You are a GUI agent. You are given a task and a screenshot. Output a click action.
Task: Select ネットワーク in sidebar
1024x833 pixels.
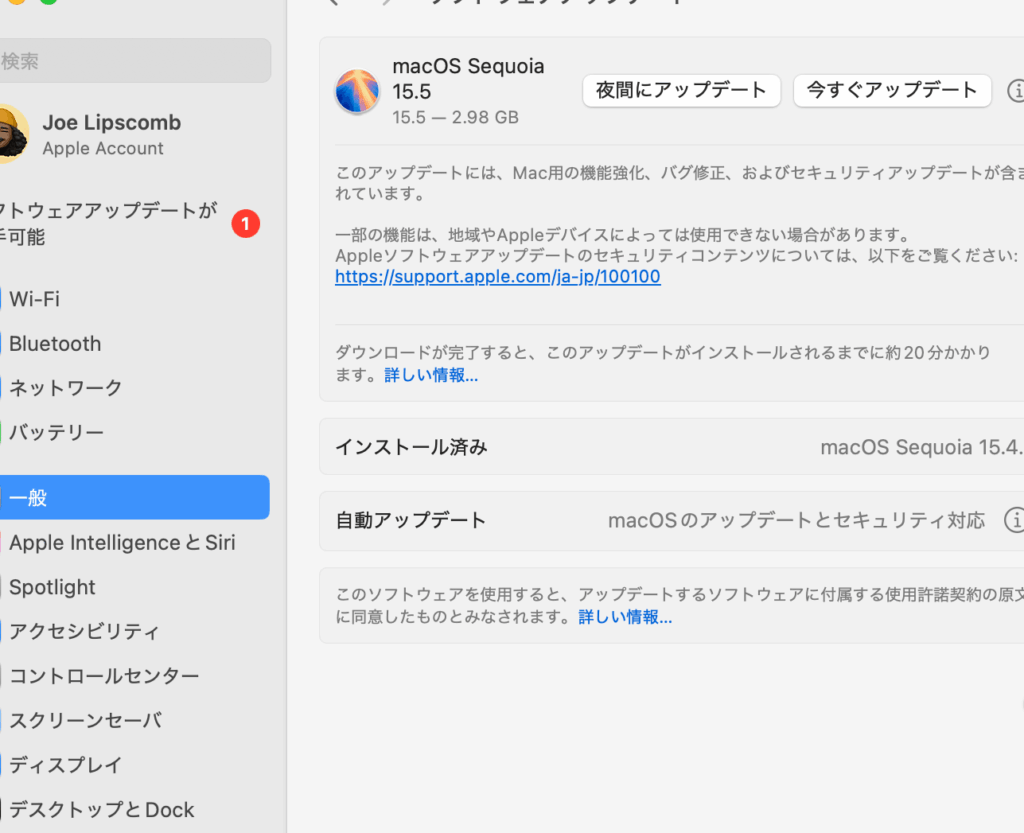pos(134,388)
